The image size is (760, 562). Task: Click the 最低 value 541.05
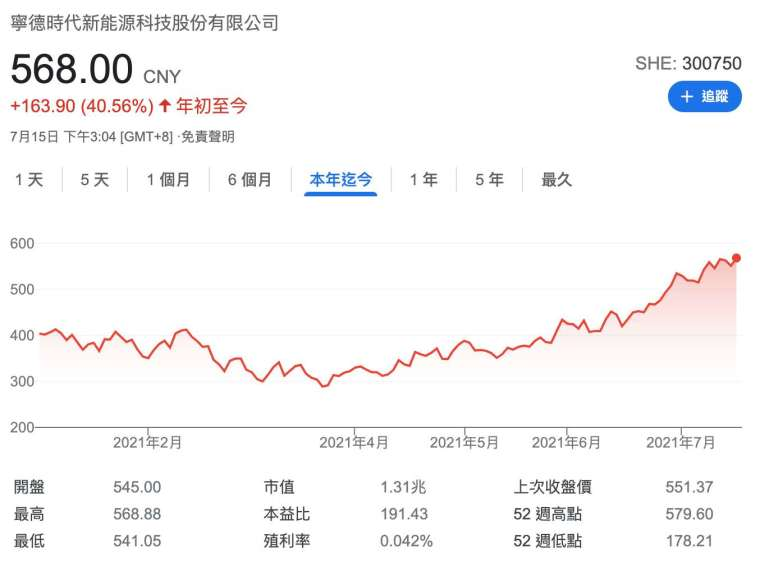(x=137, y=541)
